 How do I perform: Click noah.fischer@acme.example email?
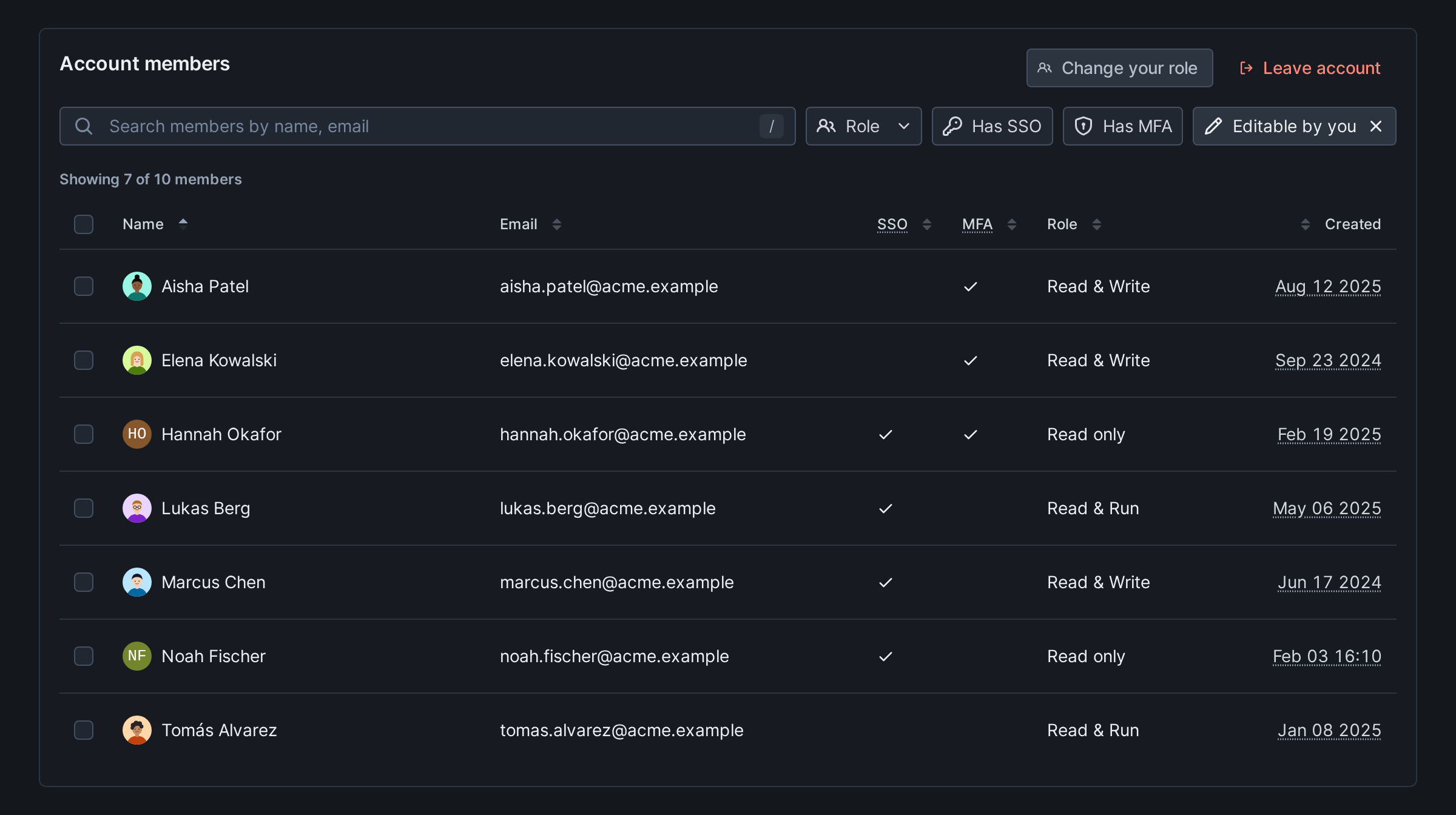pyautogui.click(x=615, y=656)
